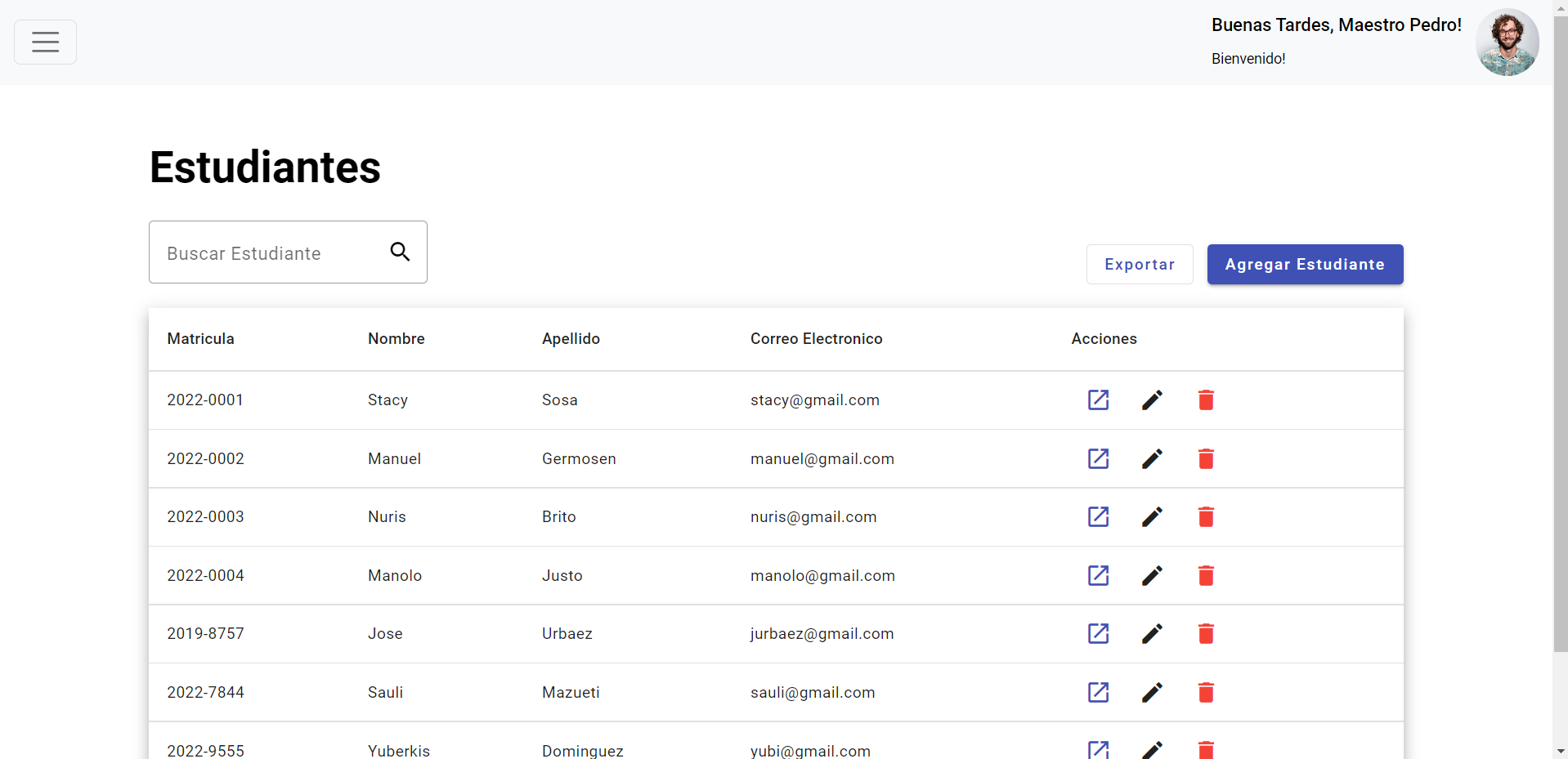Delete the record for Stacy Sosa
1568x759 pixels.
tap(1206, 400)
